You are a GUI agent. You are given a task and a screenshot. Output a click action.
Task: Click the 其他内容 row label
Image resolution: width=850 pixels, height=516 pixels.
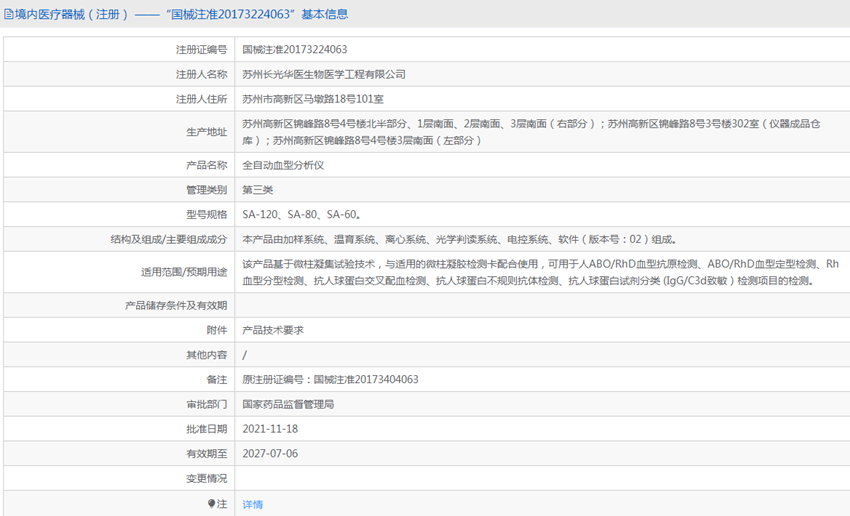coord(206,355)
